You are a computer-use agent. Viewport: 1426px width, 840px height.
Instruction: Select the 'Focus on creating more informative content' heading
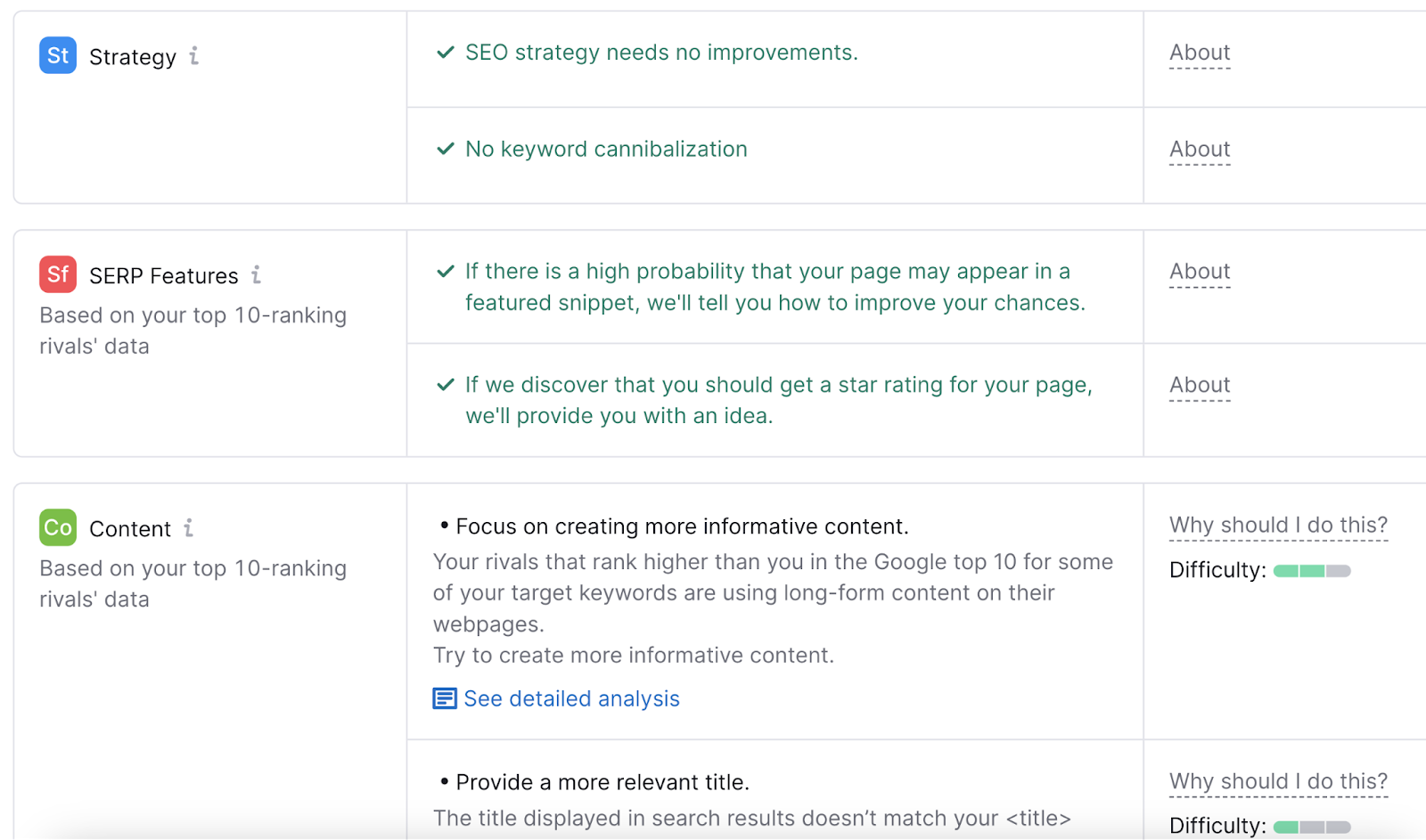[682, 526]
